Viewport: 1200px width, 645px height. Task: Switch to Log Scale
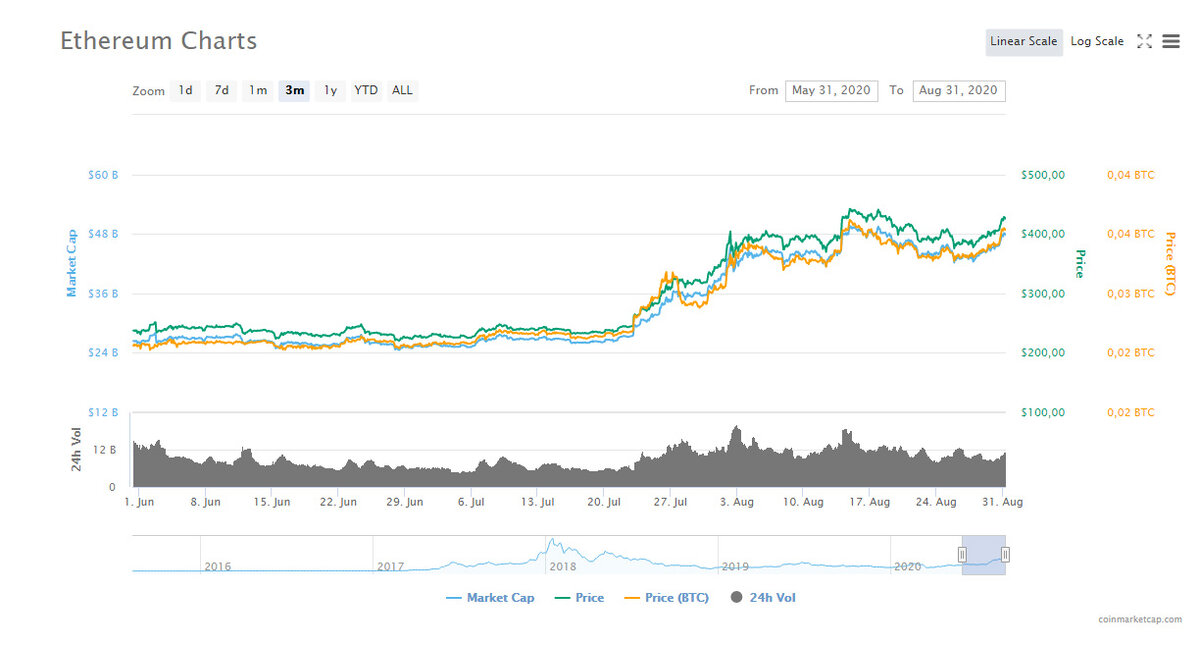1097,42
